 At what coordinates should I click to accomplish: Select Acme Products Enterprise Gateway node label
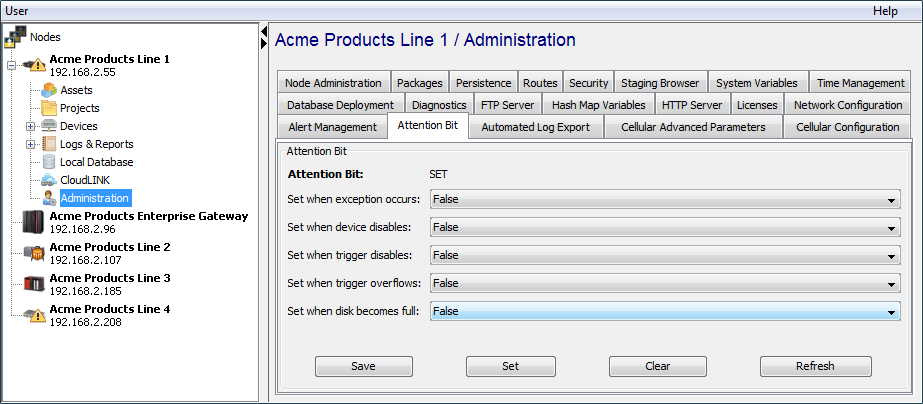(149, 216)
